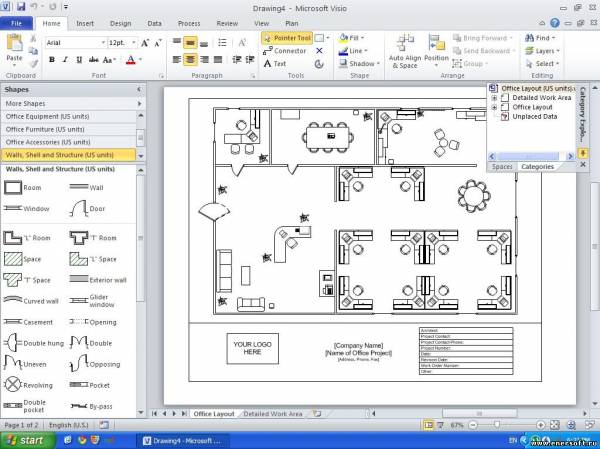Open the More Shapes flyout

pos(73,103)
